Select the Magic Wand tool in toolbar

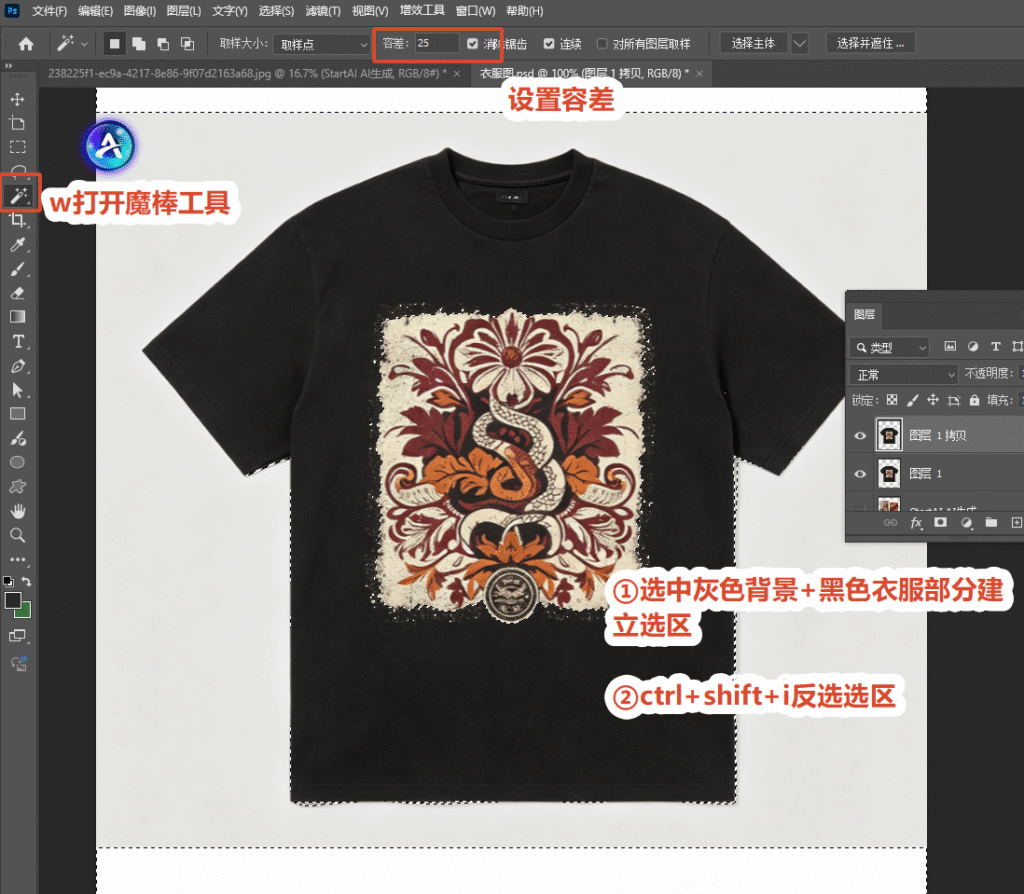18,195
